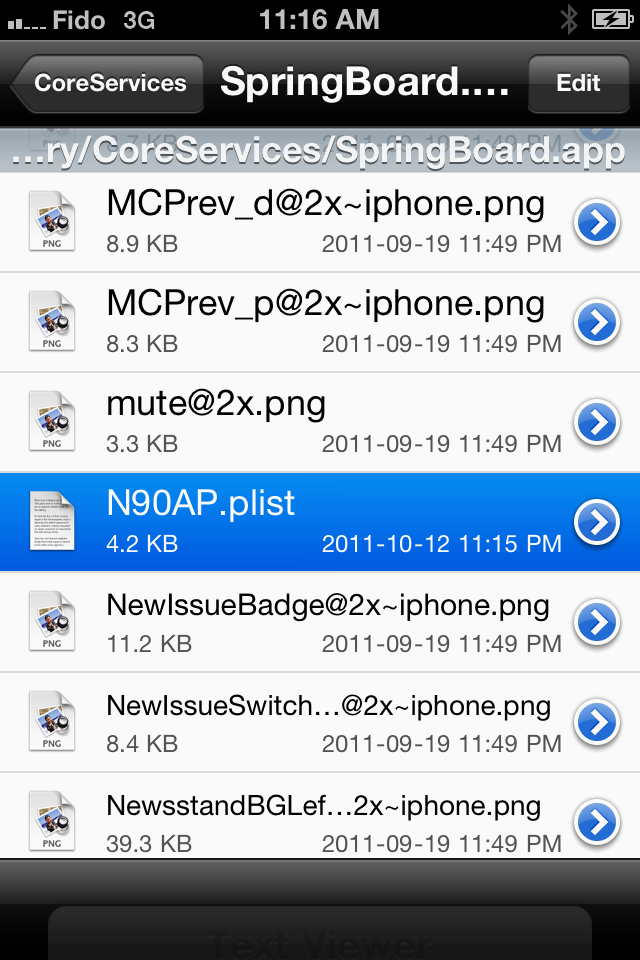Open details arrow for MCPrev_d@2x~iphone.png
The height and width of the screenshot is (960, 640).
(x=597, y=222)
